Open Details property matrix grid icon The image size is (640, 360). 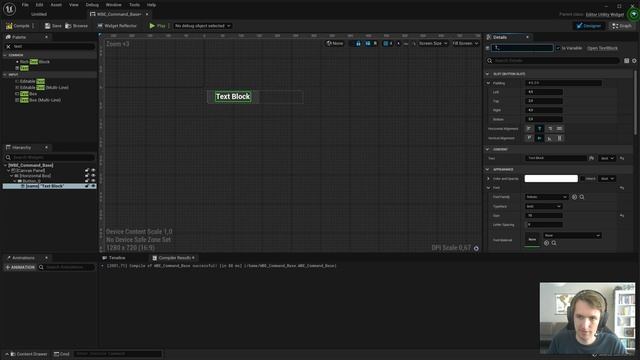pyautogui.click(x=627, y=61)
